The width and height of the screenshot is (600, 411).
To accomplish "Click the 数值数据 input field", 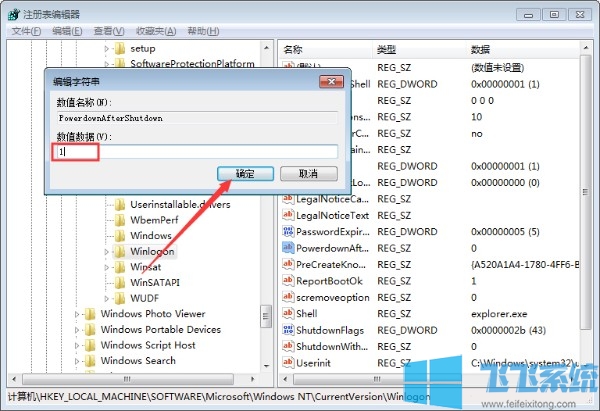I will tap(197, 152).
